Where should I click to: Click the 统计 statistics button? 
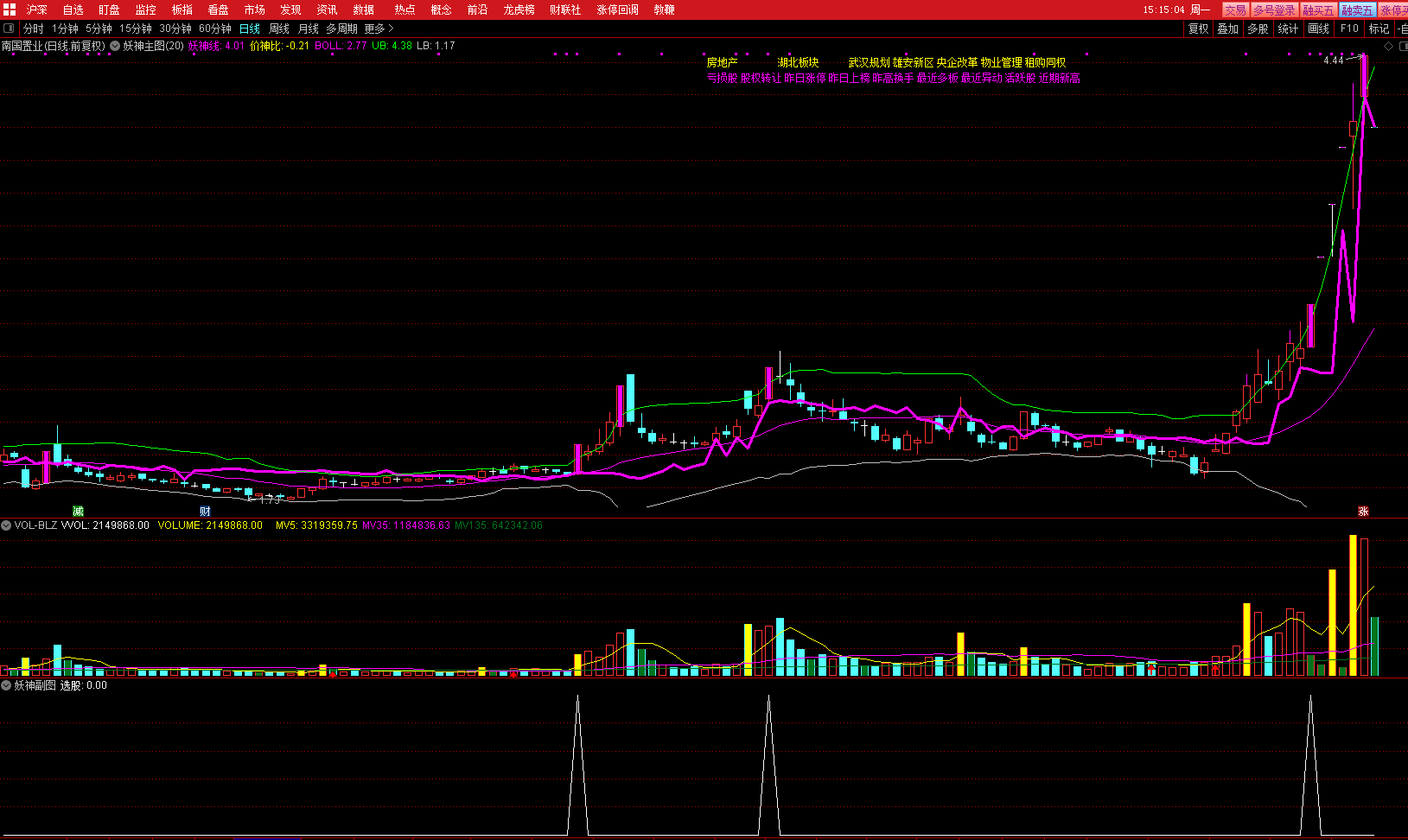click(x=1288, y=29)
